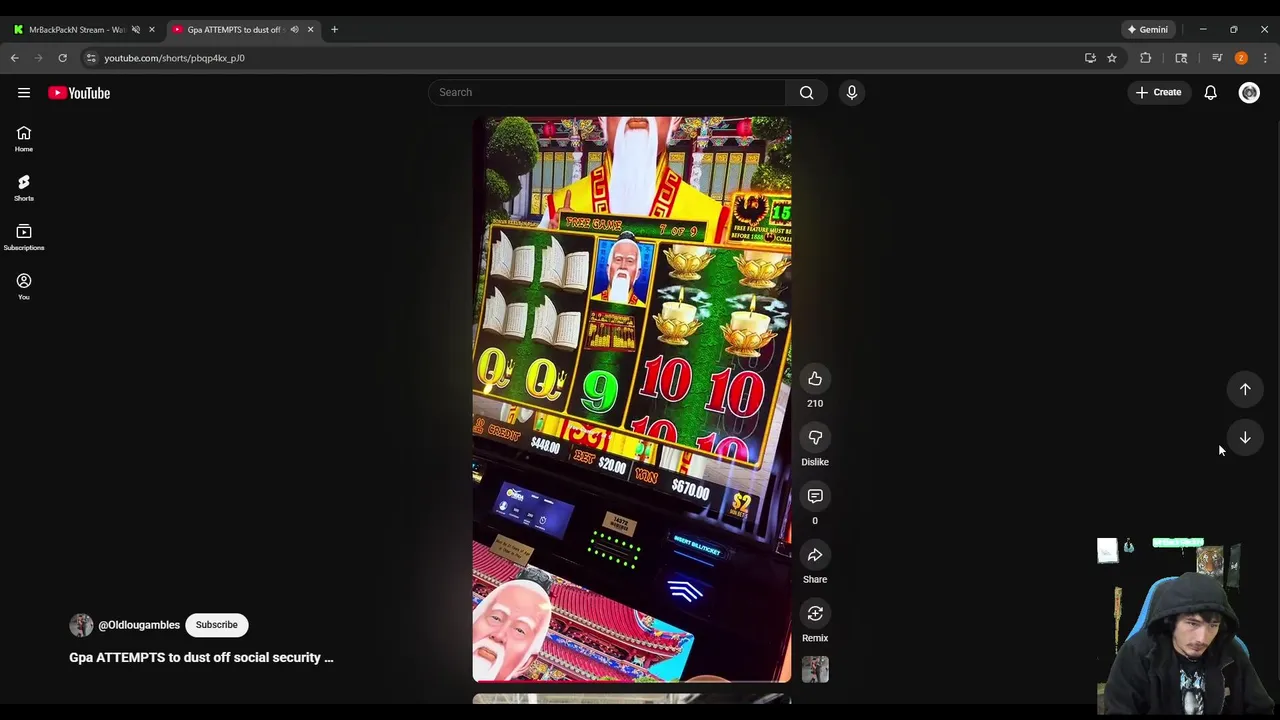Start voice search with the microphone
Screen dimensions: 1280x720
(852, 92)
